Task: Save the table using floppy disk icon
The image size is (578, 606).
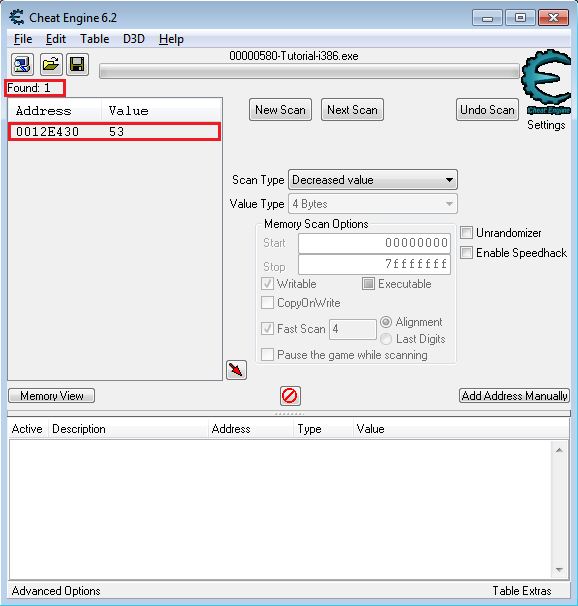Action: point(77,65)
